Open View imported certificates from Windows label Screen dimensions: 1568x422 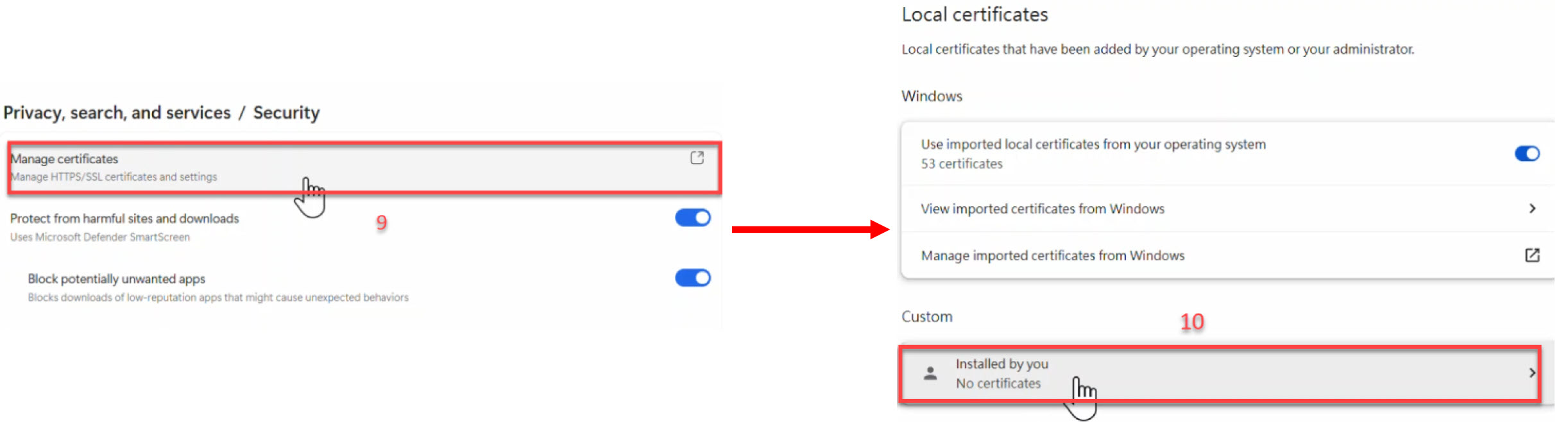[x=1042, y=209]
